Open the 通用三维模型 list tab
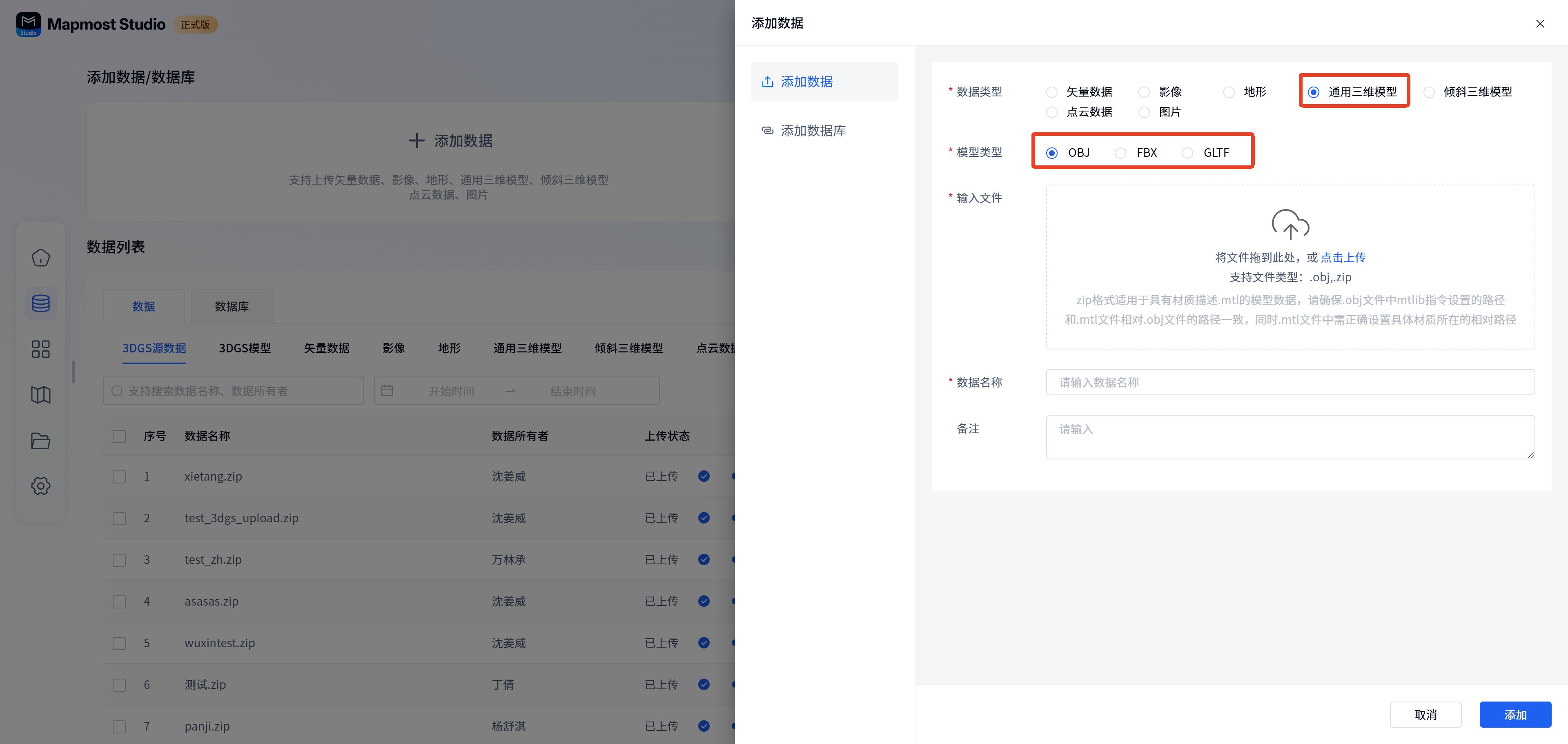Viewport: 1568px width, 744px height. 527,348
